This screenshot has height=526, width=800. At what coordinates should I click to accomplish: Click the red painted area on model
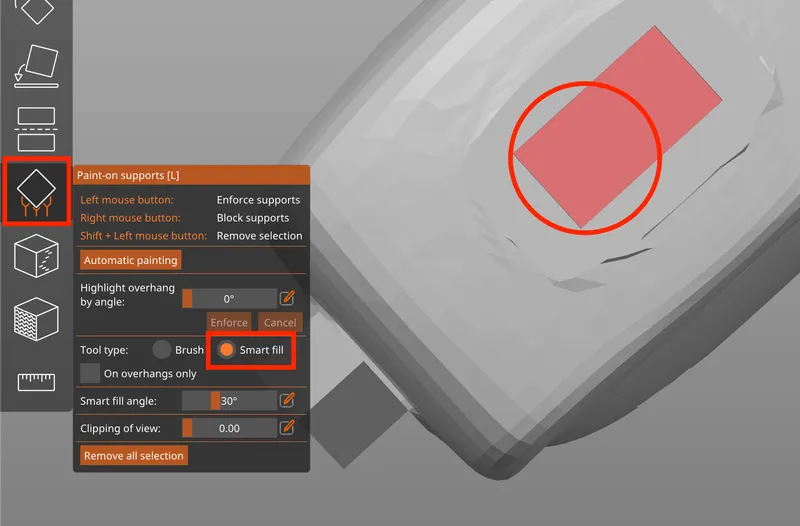(x=618, y=127)
